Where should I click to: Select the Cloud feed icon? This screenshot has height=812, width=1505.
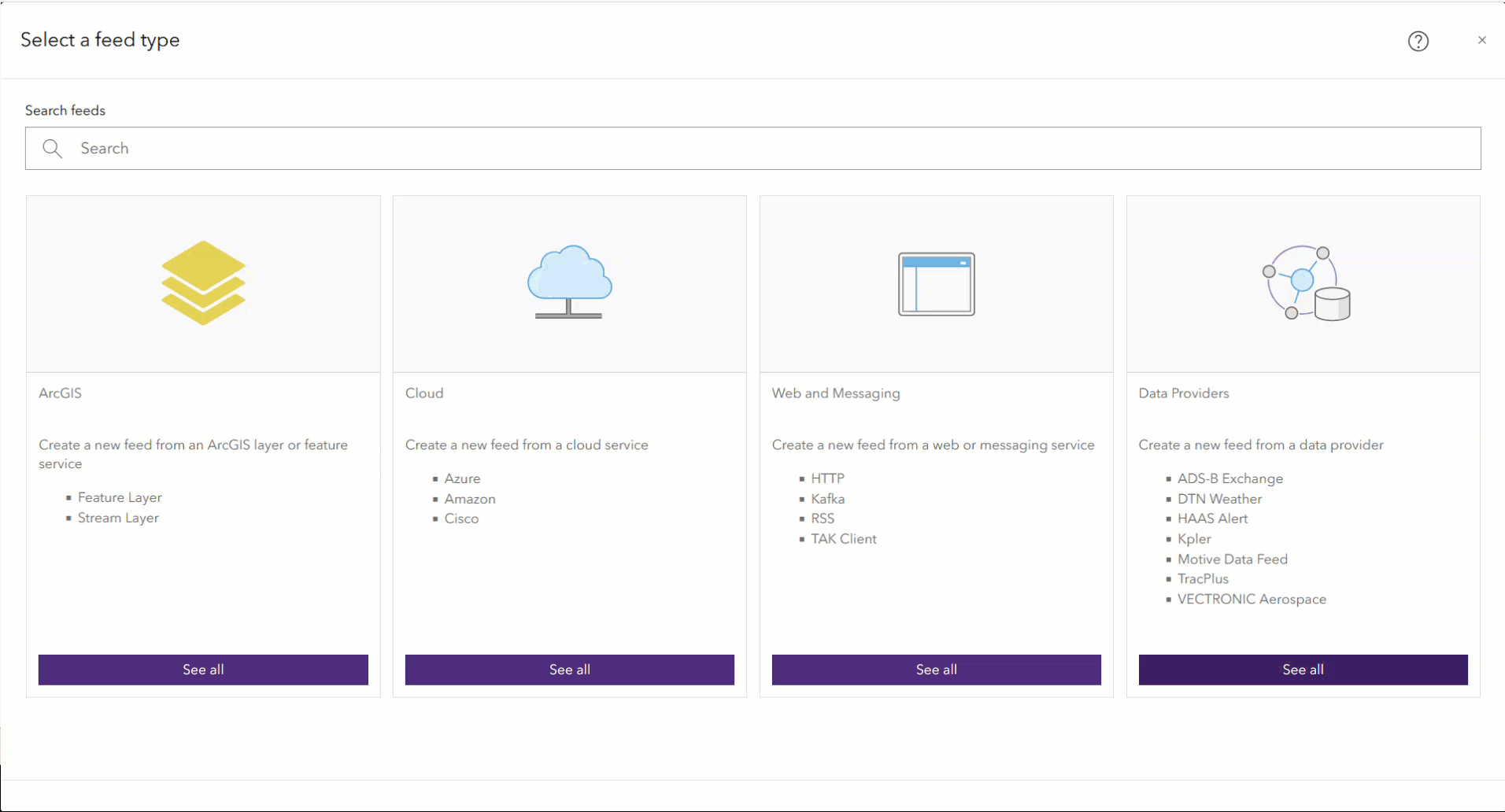click(569, 282)
